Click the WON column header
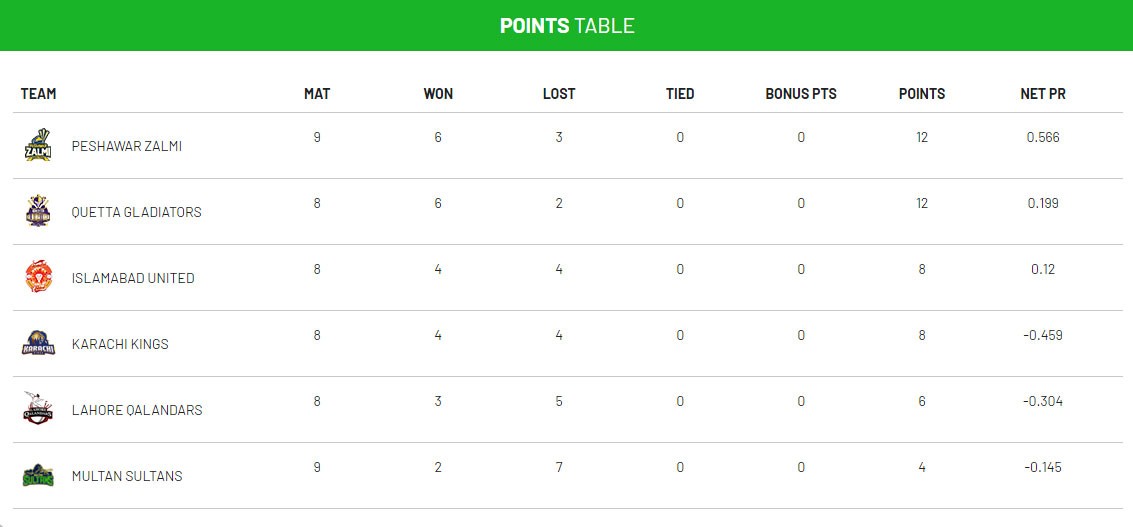The width and height of the screenshot is (1133, 527). (438, 94)
